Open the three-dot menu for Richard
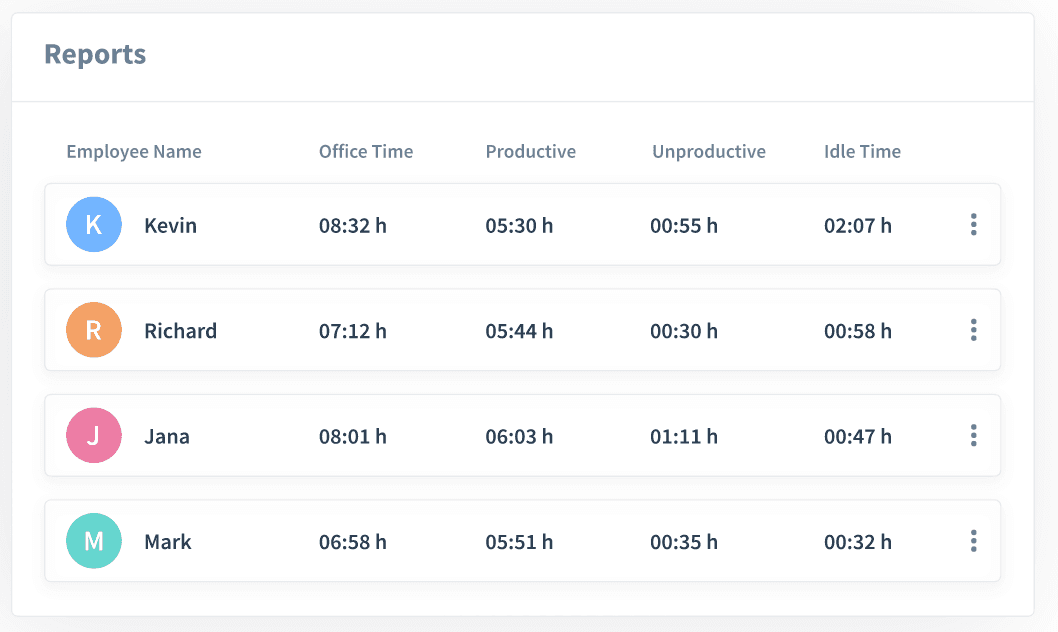Viewport: 1058px width, 632px height. tap(973, 330)
